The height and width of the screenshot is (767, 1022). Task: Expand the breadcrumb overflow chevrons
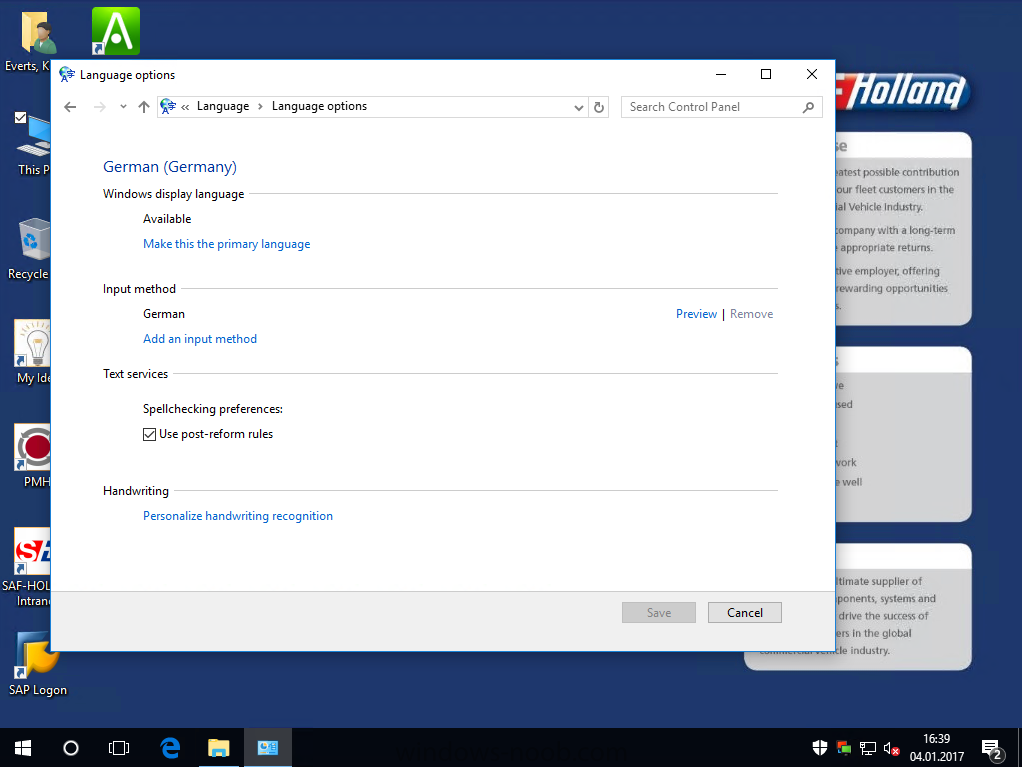coord(185,107)
